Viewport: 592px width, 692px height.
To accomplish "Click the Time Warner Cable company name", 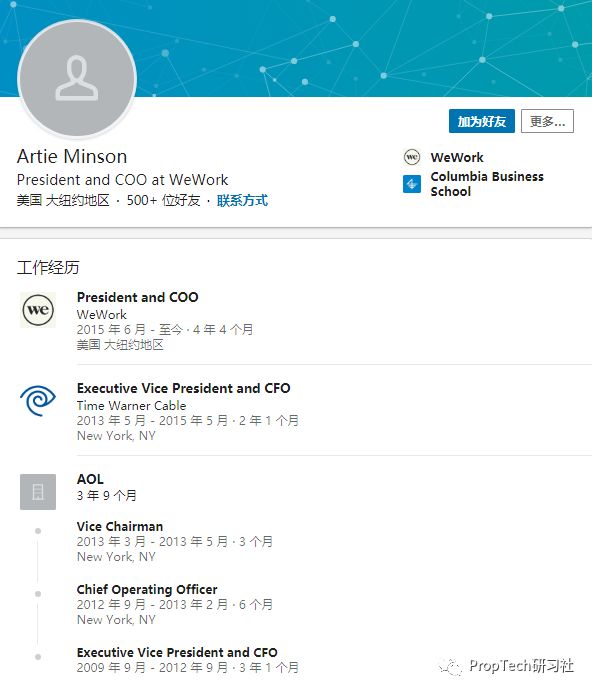I will [131, 406].
